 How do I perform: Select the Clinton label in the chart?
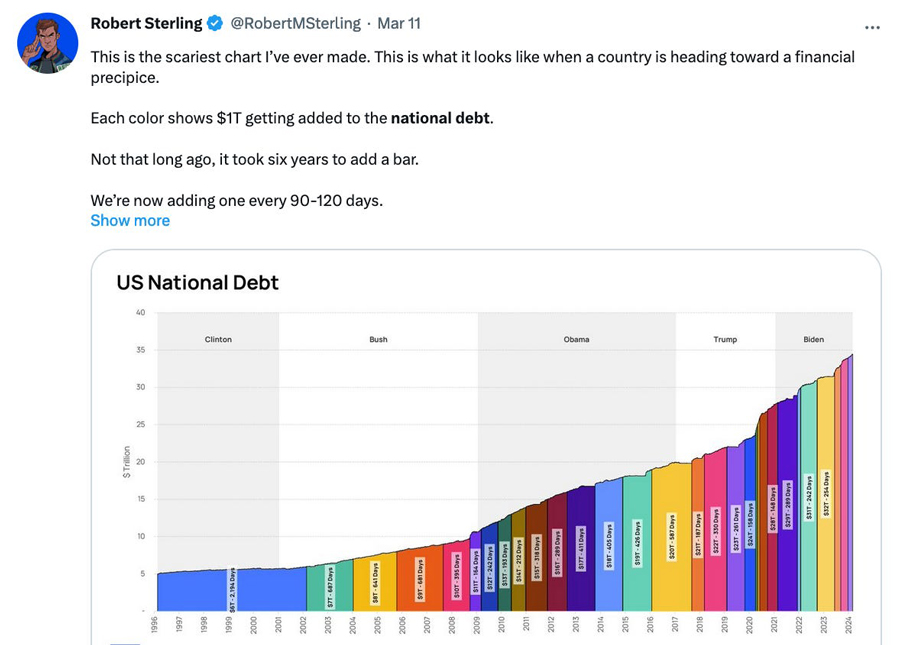218,340
